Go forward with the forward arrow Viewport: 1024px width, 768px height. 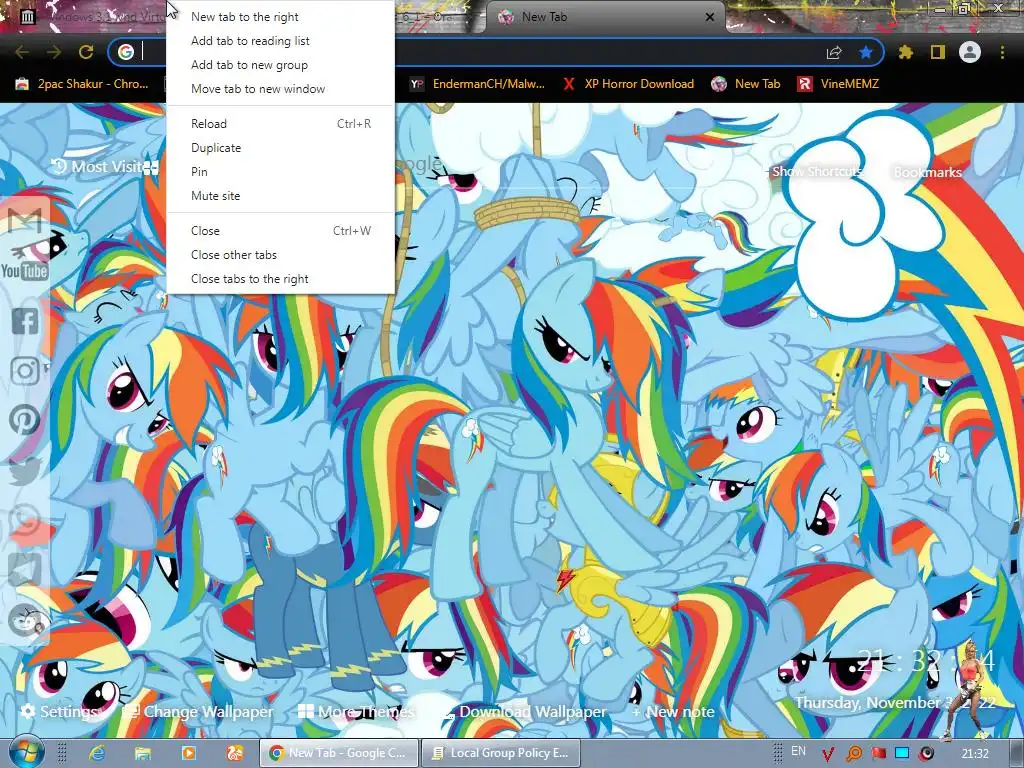54,52
